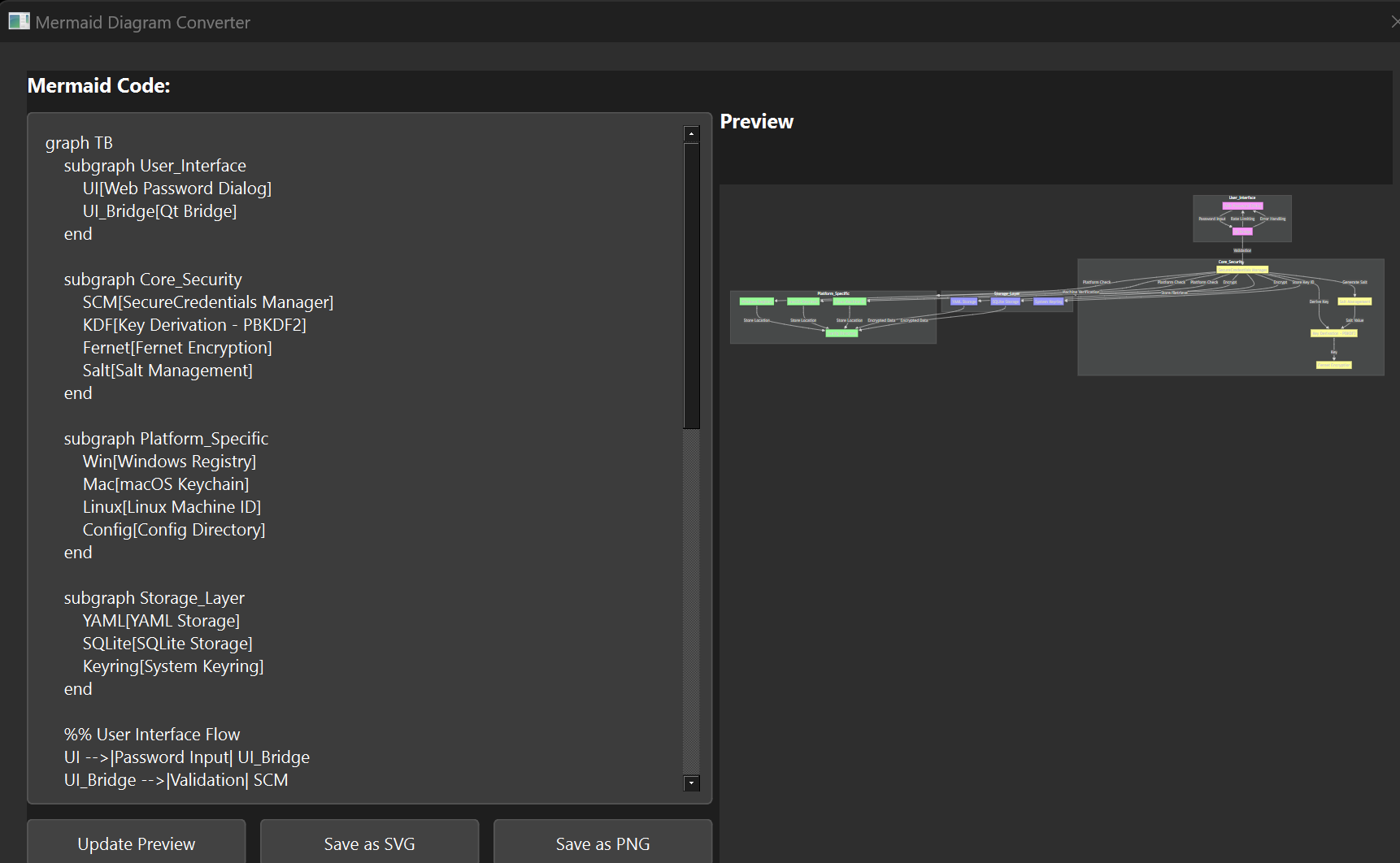Click the 'YAML[YAML Storage]' line

pos(161,621)
